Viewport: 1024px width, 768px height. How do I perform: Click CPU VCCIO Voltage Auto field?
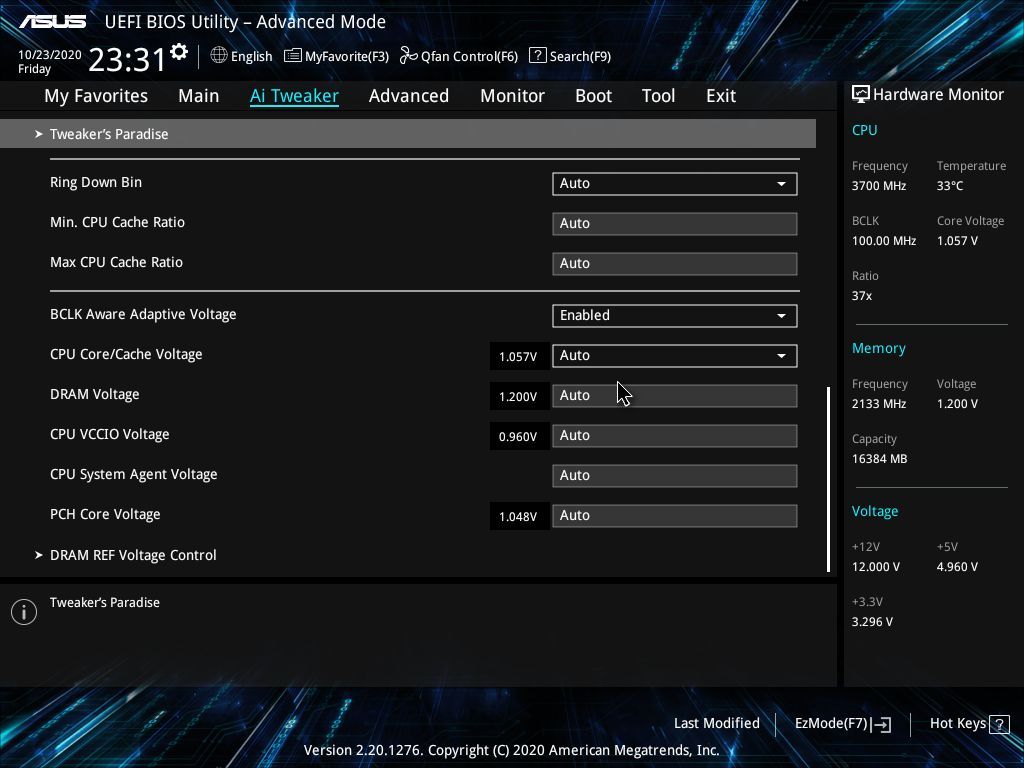(675, 436)
